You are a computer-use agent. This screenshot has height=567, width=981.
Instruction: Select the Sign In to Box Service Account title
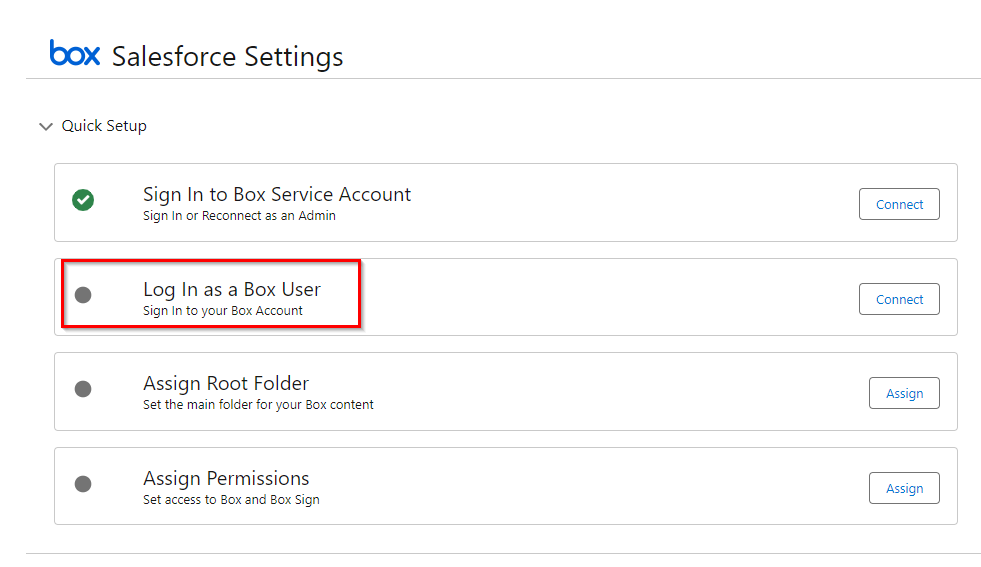pos(277,195)
